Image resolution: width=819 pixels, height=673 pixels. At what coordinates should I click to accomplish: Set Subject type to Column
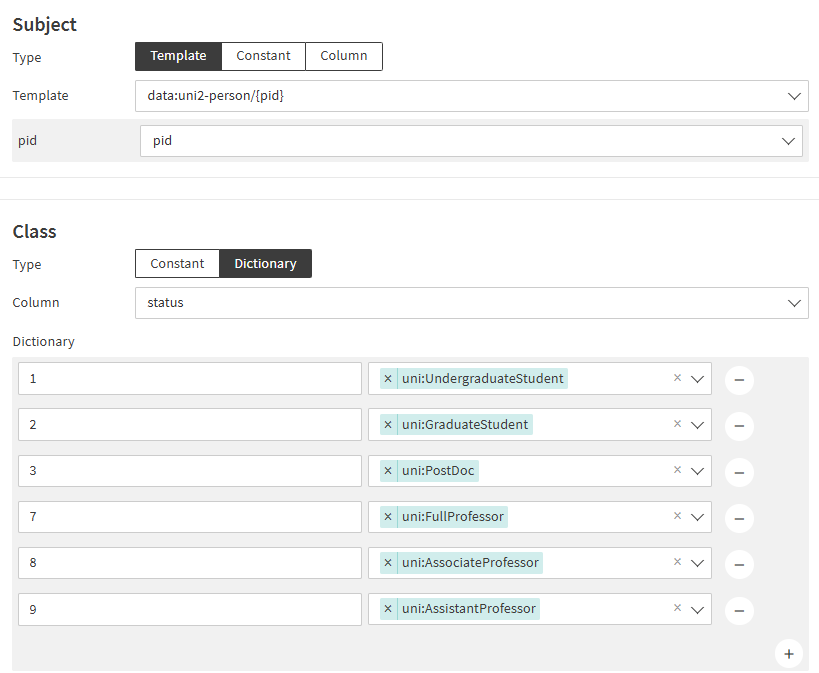[343, 56]
